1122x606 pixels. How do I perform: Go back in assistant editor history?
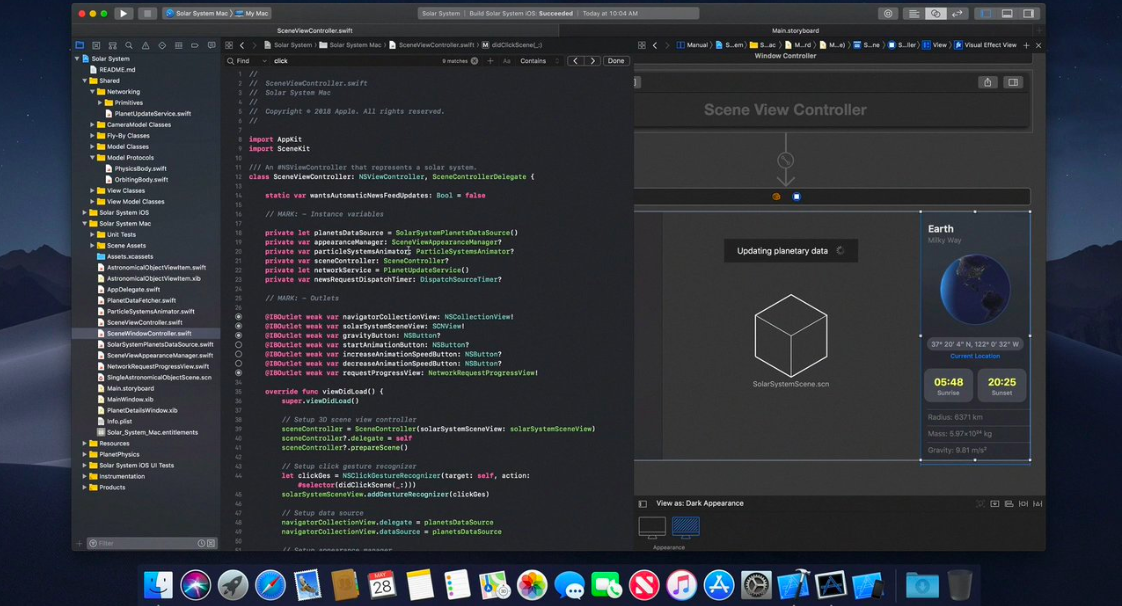click(655, 45)
